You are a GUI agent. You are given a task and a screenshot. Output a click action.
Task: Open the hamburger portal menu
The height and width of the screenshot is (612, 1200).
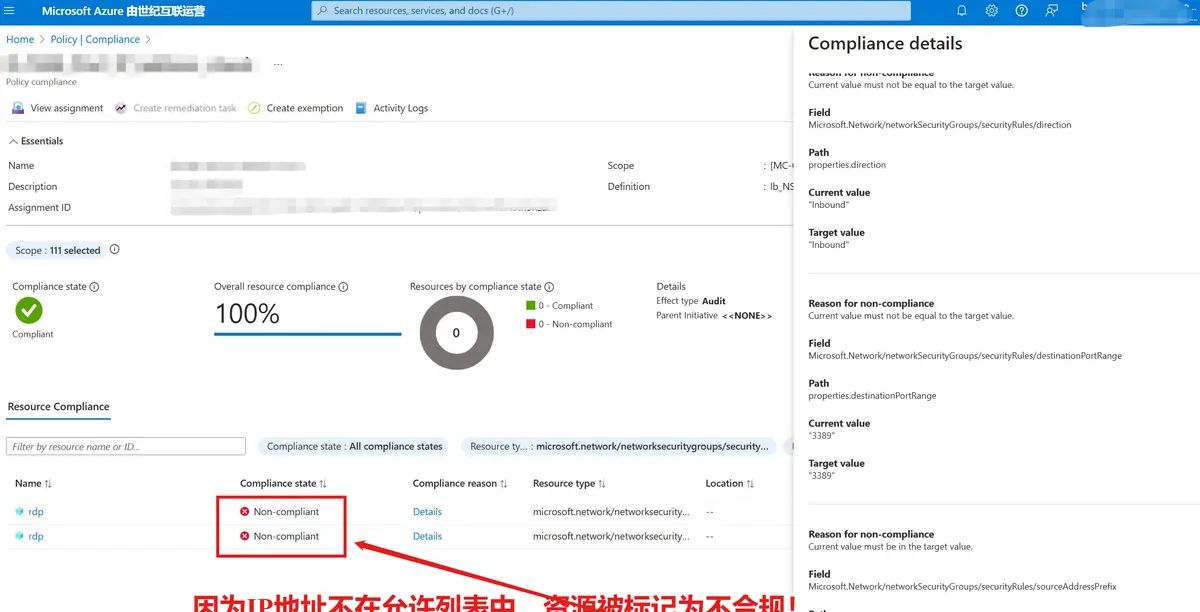point(10,11)
